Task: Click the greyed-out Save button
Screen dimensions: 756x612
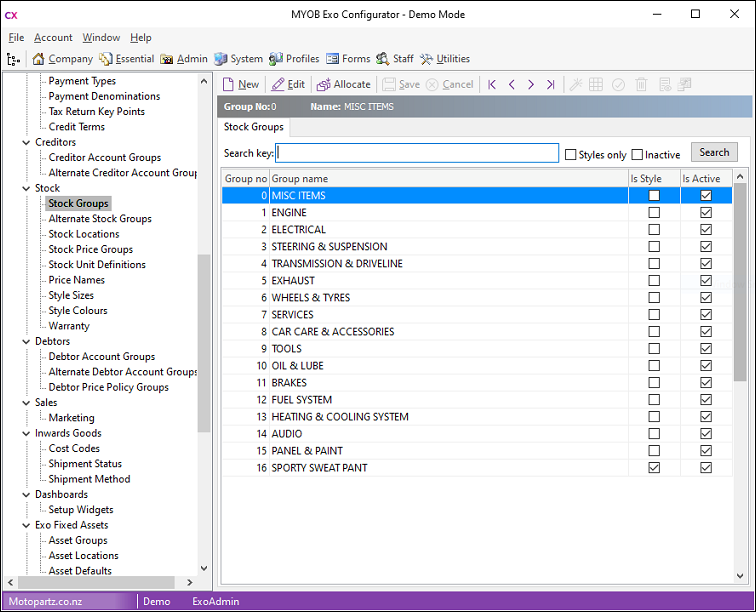Action: [401, 84]
